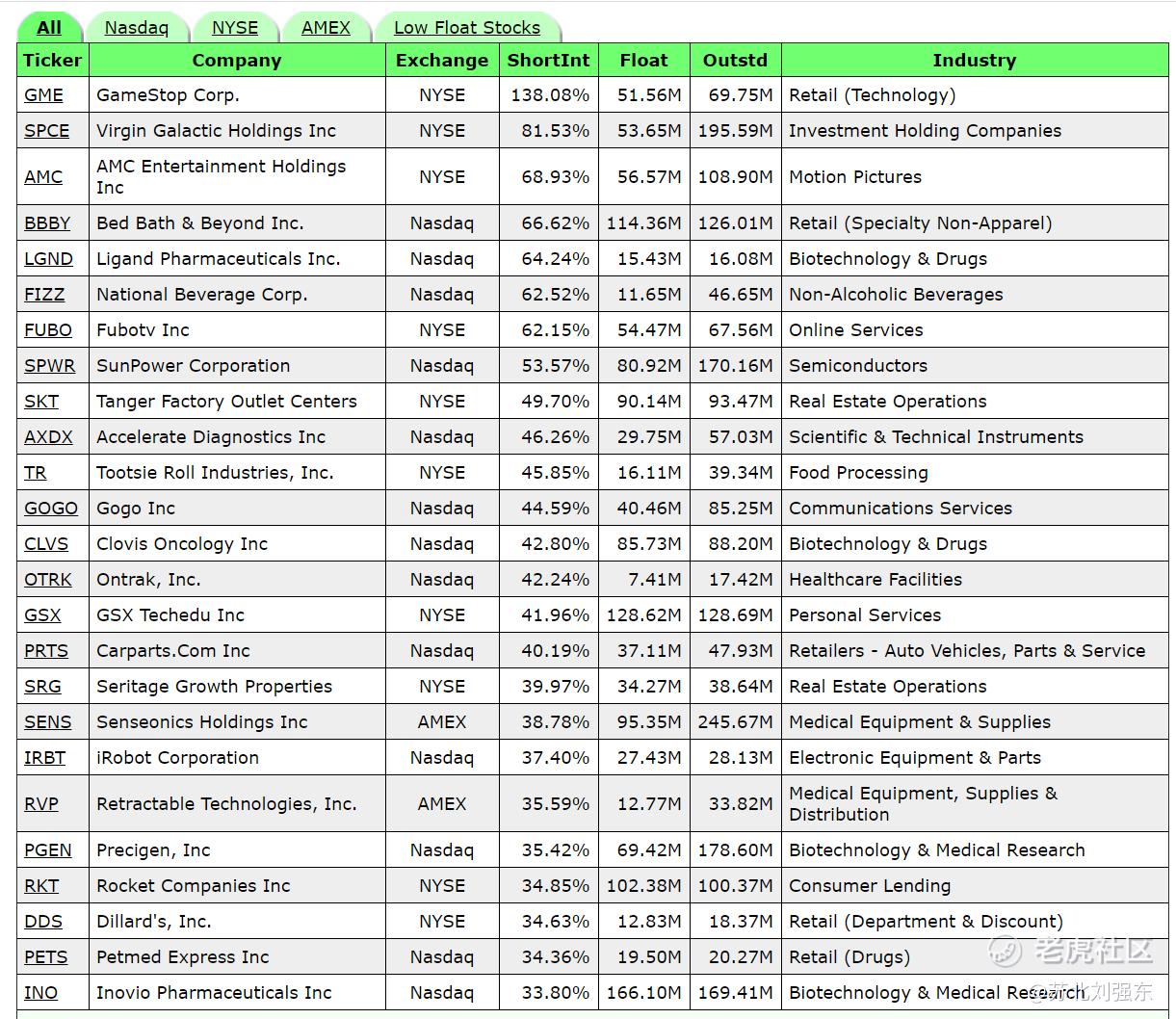This screenshot has height=1019, width=1176.
Task: Open the RKT ticker link
Action: click(41, 886)
